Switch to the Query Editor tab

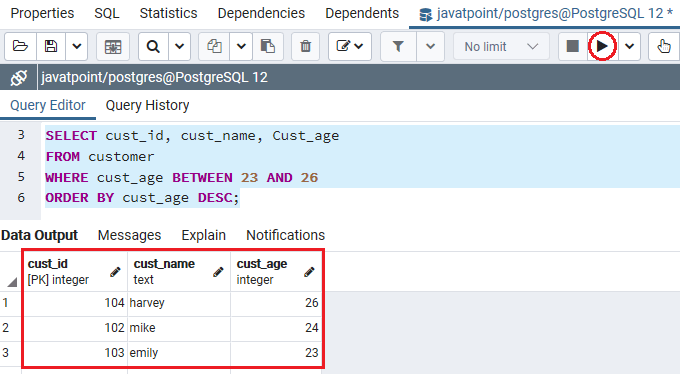(x=48, y=105)
